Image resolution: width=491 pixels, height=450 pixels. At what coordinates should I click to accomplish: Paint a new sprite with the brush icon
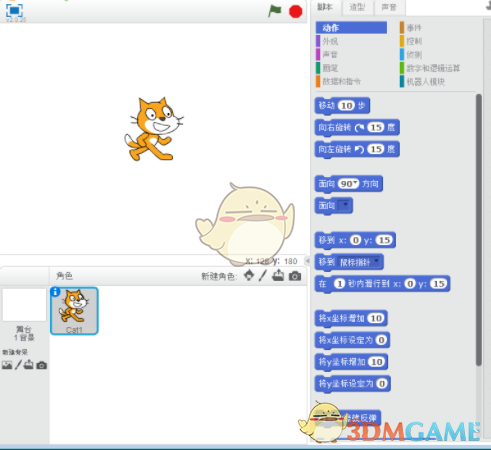[x=263, y=276]
